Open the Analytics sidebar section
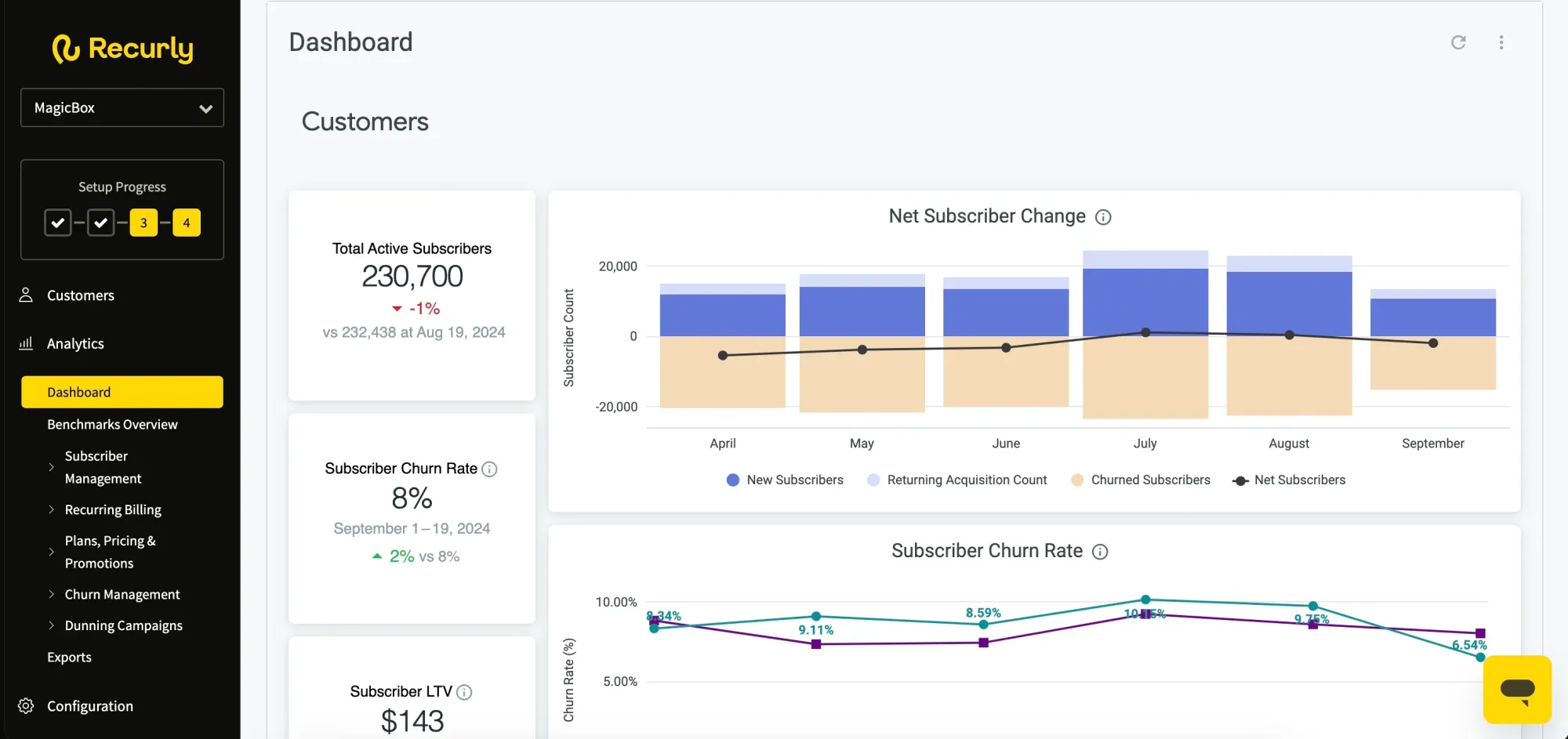The height and width of the screenshot is (739, 1568). pyautogui.click(x=75, y=343)
